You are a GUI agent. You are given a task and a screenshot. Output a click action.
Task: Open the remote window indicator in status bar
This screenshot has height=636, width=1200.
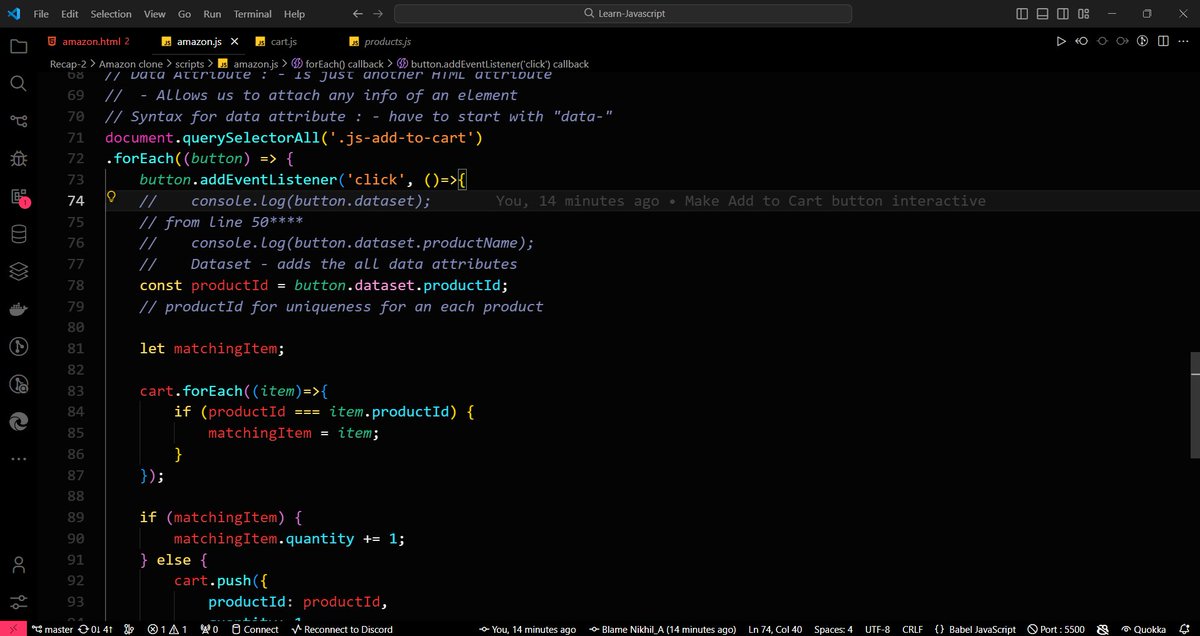pyautogui.click(x=11, y=629)
